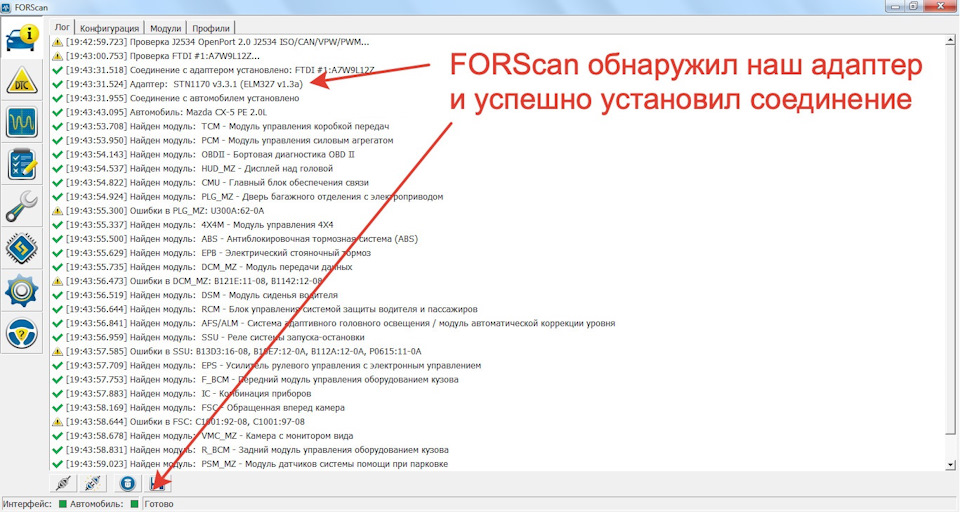Select line 'Соединение с адаптером установлено'
960x512 pixels.
pyautogui.click(x=220, y=70)
